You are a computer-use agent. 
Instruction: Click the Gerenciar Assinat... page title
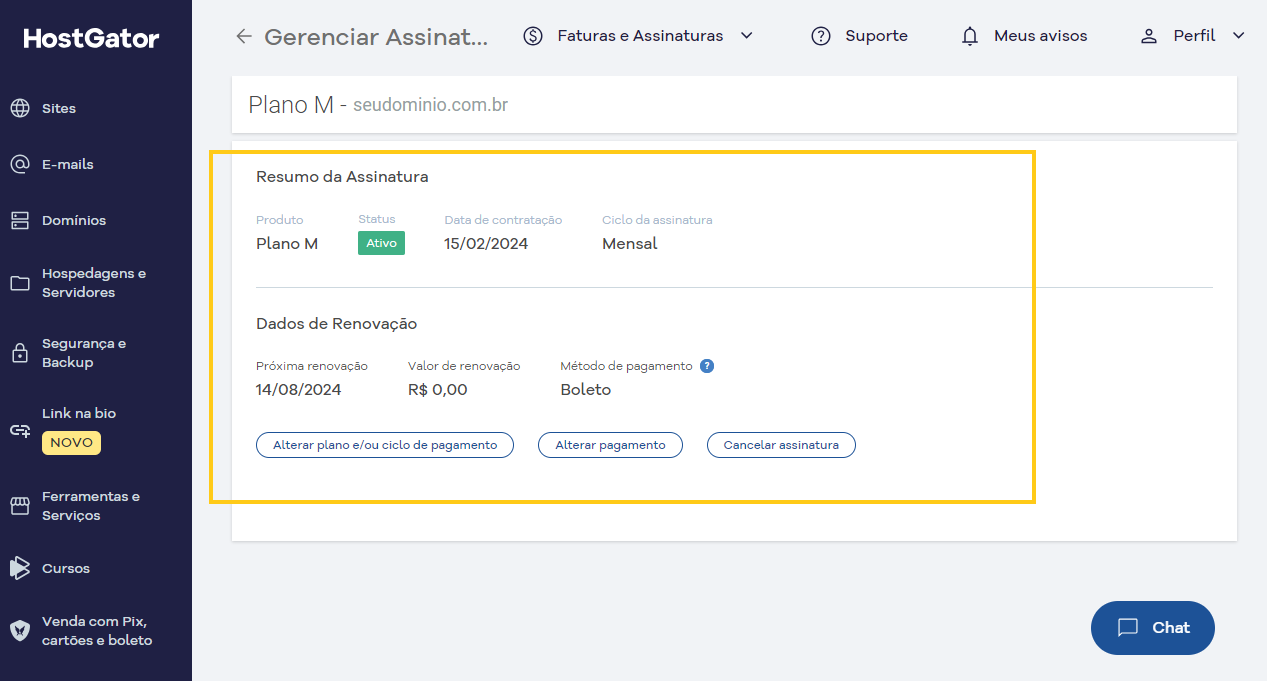click(x=377, y=37)
